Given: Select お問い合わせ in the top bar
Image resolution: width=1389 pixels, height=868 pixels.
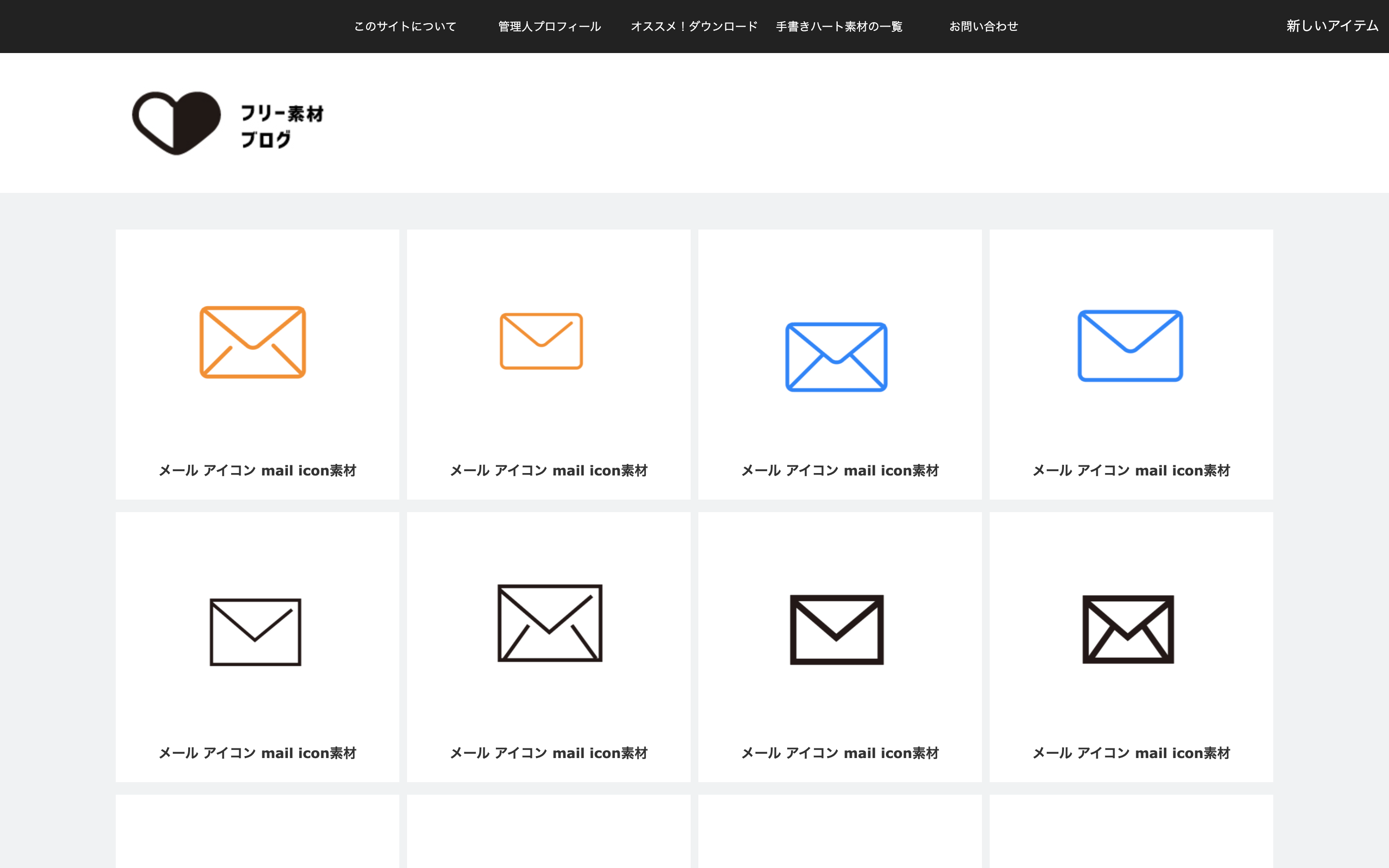Looking at the screenshot, I should click(983, 27).
